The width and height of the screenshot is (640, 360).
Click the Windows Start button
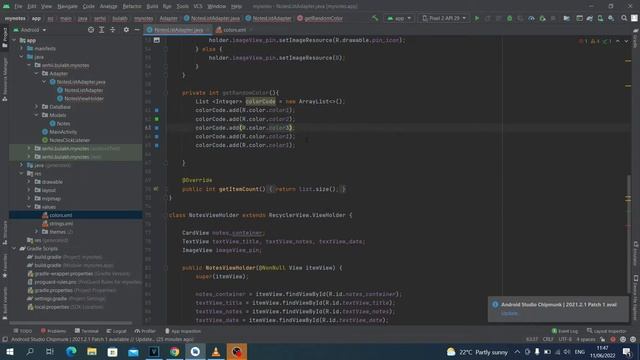pyautogui.click(x=9, y=352)
